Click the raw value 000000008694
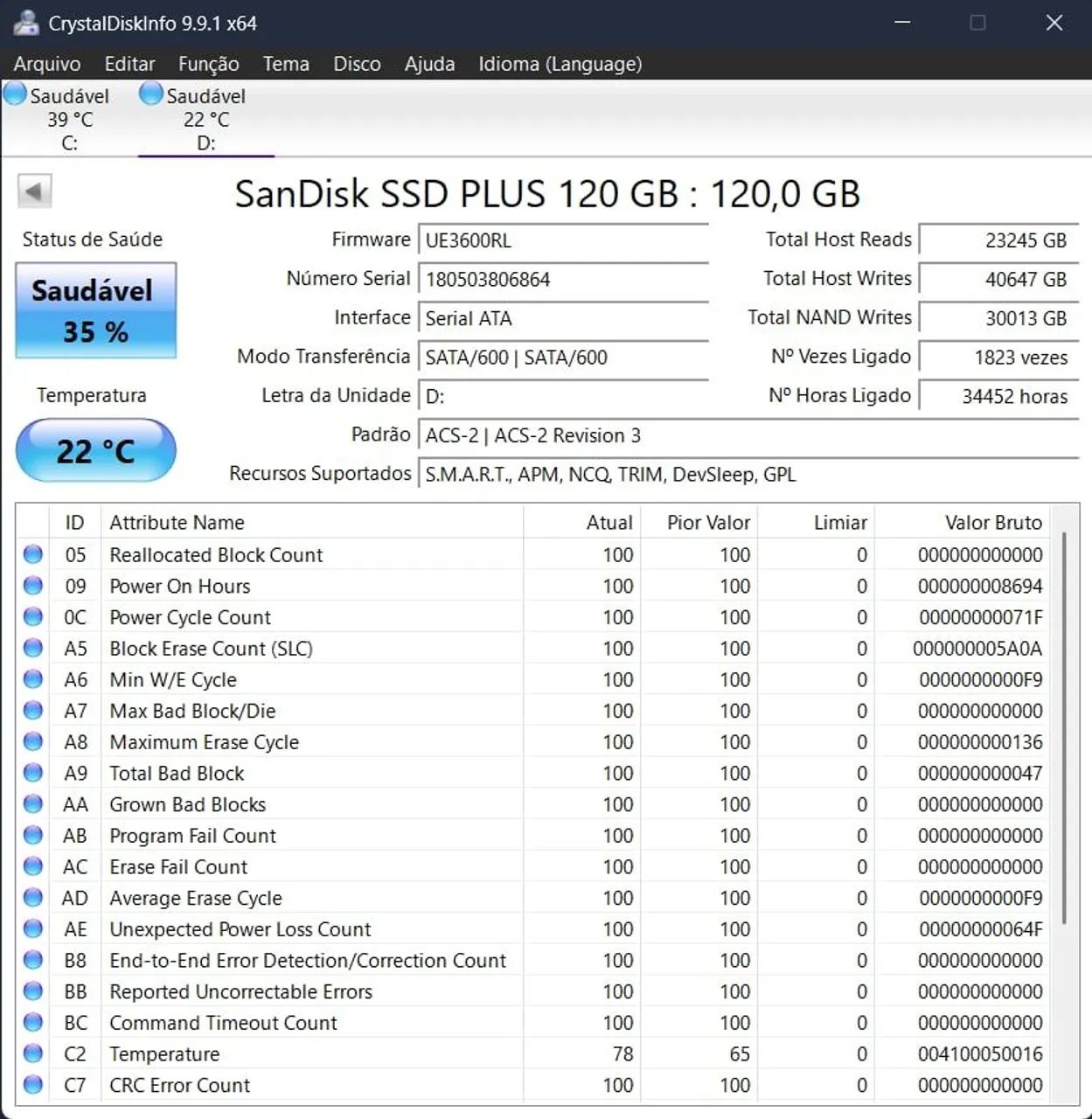 point(980,586)
